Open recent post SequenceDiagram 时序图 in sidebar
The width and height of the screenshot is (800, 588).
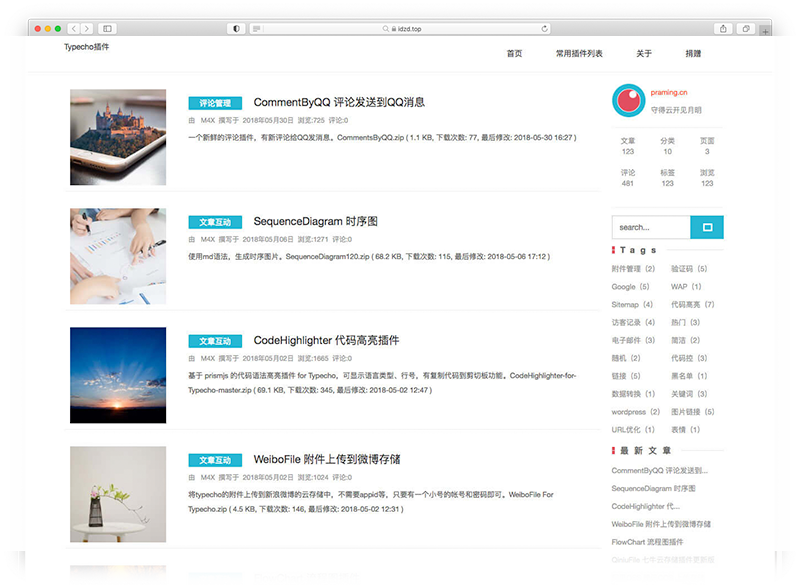point(654,488)
